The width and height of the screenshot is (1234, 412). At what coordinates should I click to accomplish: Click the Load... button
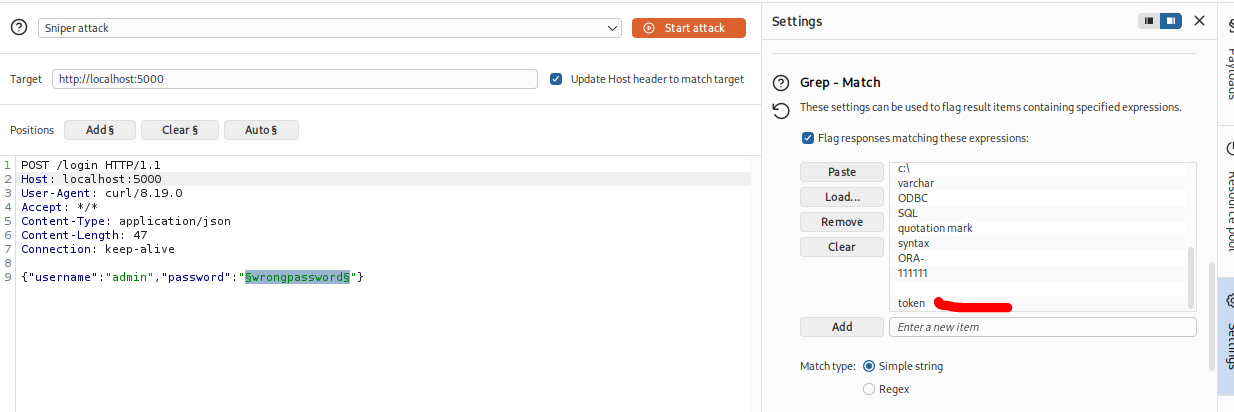[842, 197]
